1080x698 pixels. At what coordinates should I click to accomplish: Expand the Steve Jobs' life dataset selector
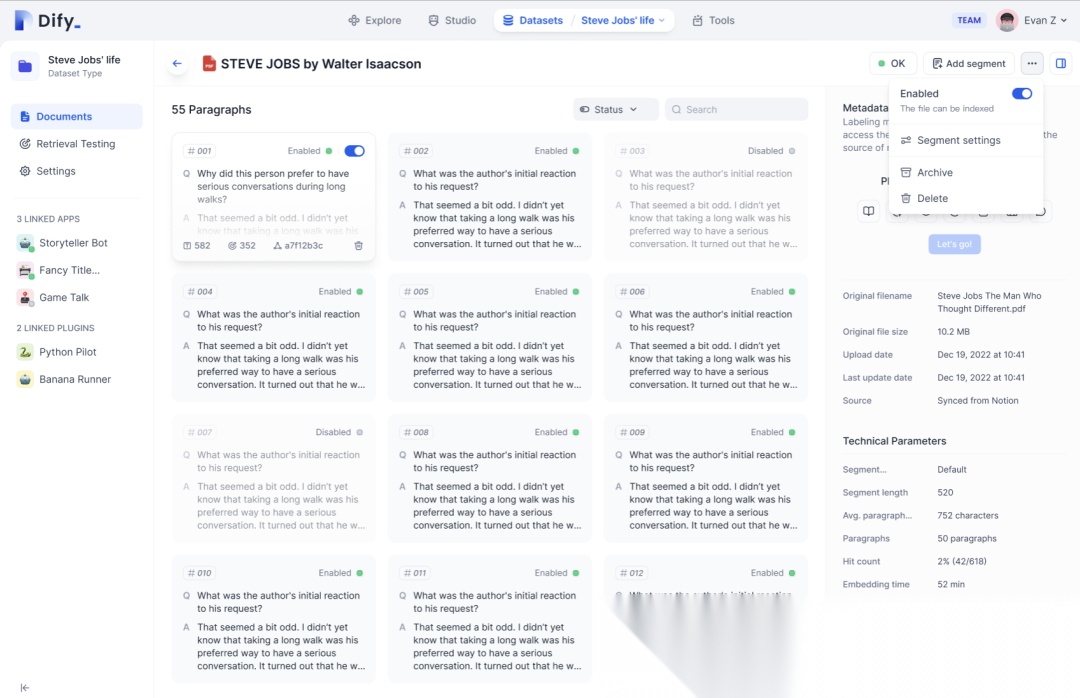click(623, 21)
